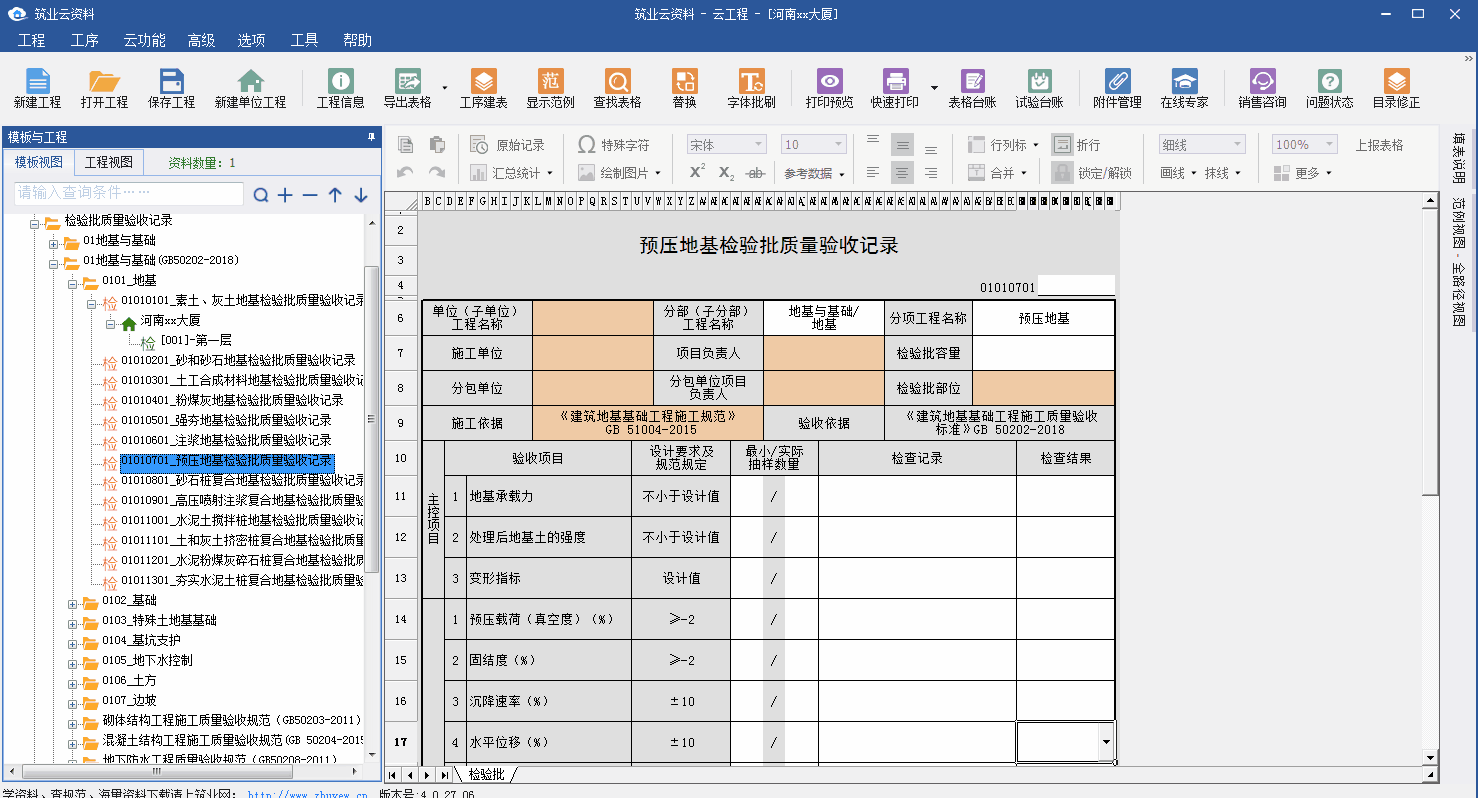Click the 保存工程 (Save Project) icon
Viewport: 1478px width, 798px height.
point(171,88)
